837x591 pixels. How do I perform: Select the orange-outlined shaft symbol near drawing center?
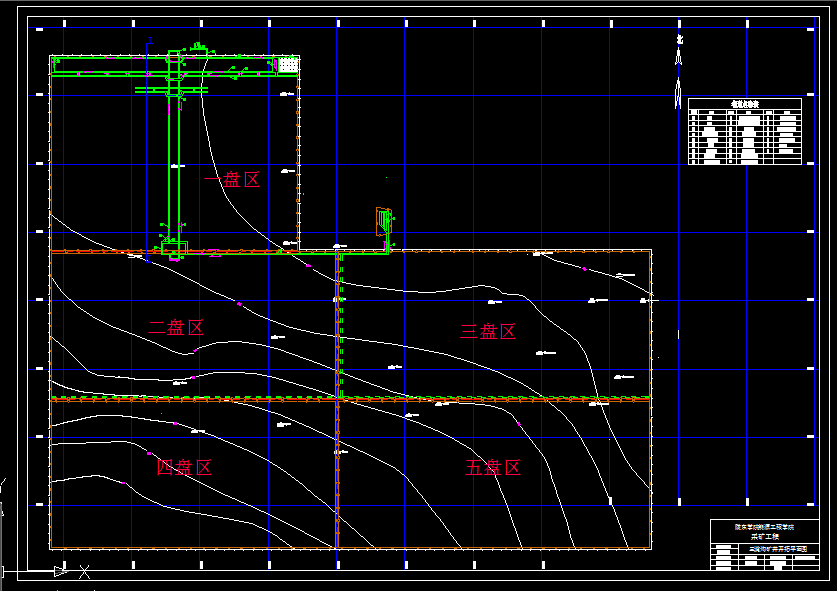pyautogui.click(x=384, y=222)
